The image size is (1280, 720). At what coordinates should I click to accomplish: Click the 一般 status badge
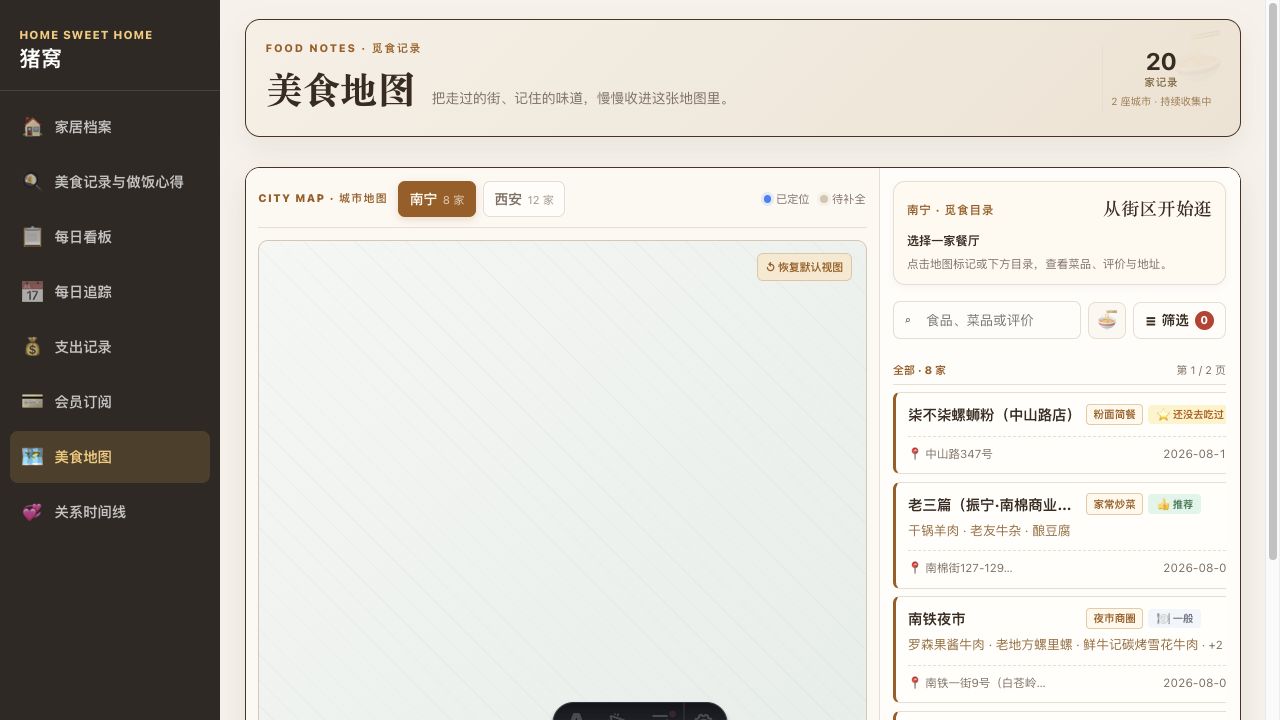click(1174, 619)
